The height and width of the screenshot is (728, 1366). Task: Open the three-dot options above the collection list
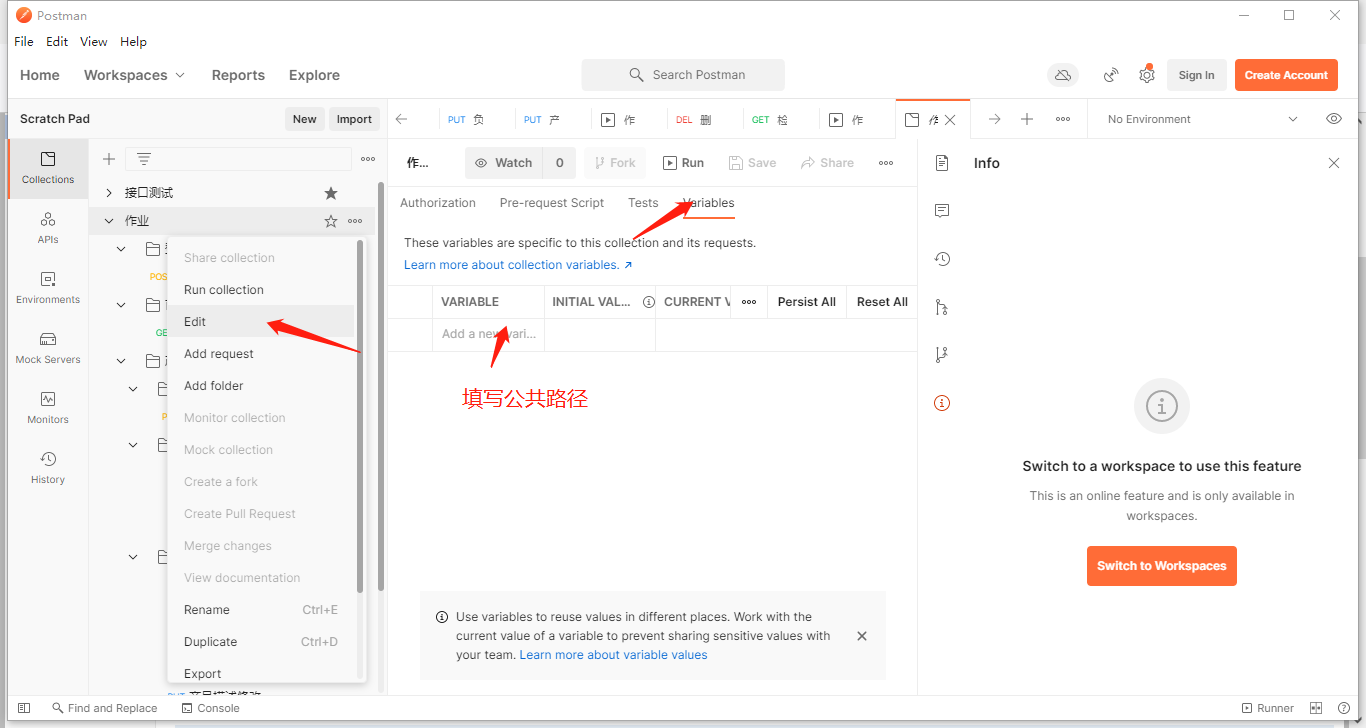(368, 159)
